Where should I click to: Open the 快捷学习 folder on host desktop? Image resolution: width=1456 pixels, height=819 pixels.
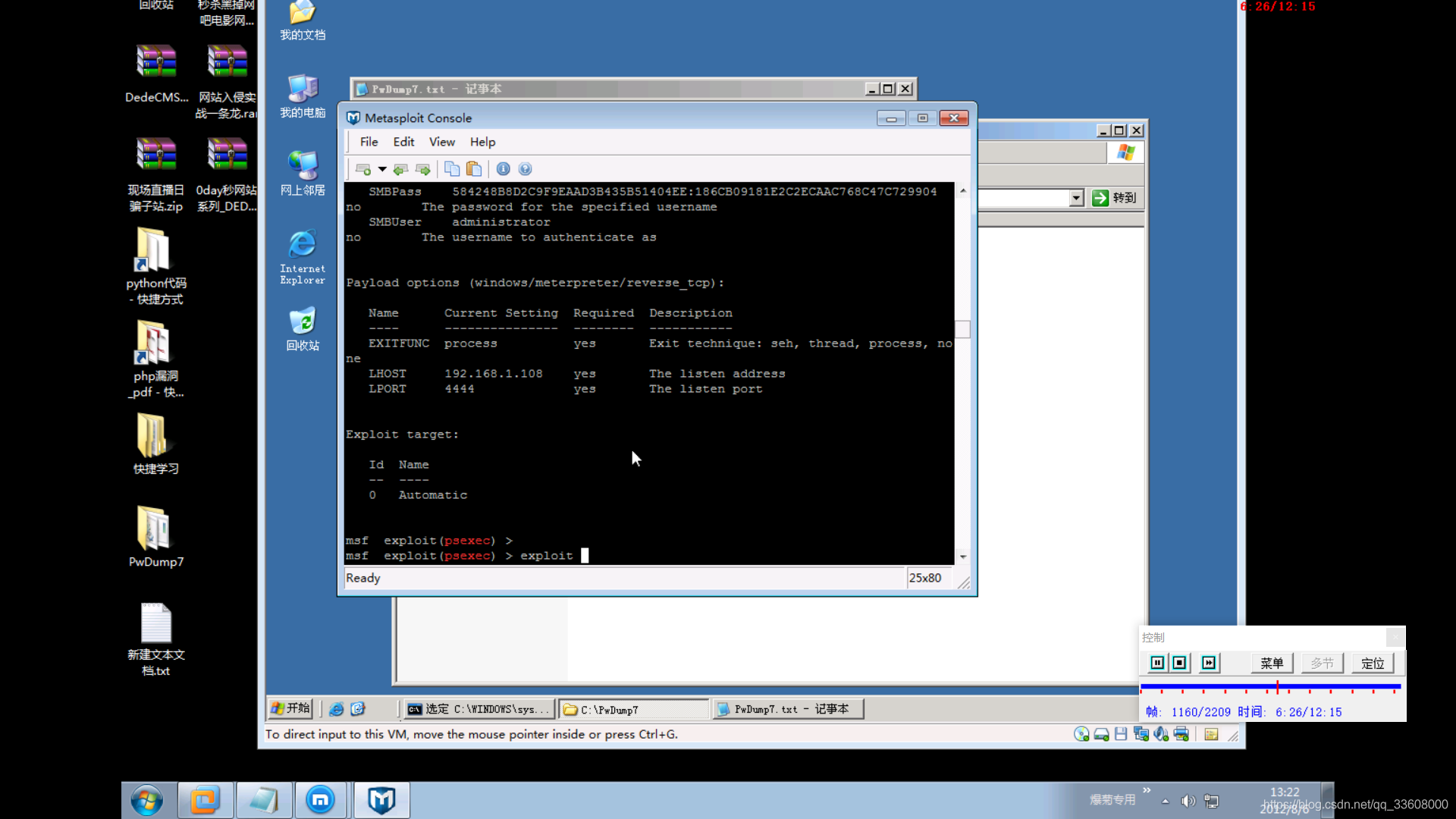tap(155, 444)
